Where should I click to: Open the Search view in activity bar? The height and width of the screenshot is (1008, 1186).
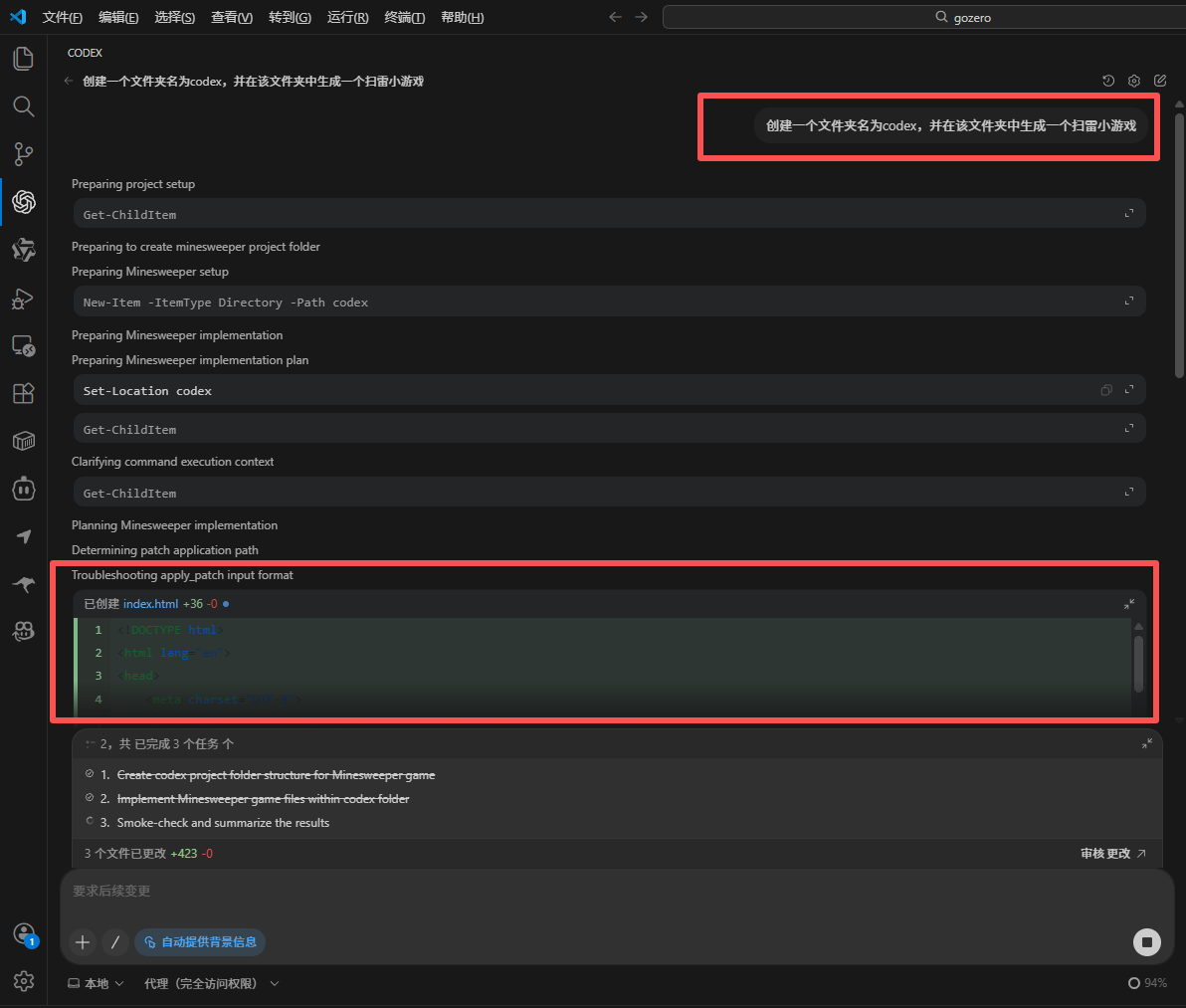click(x=23, y=106)
